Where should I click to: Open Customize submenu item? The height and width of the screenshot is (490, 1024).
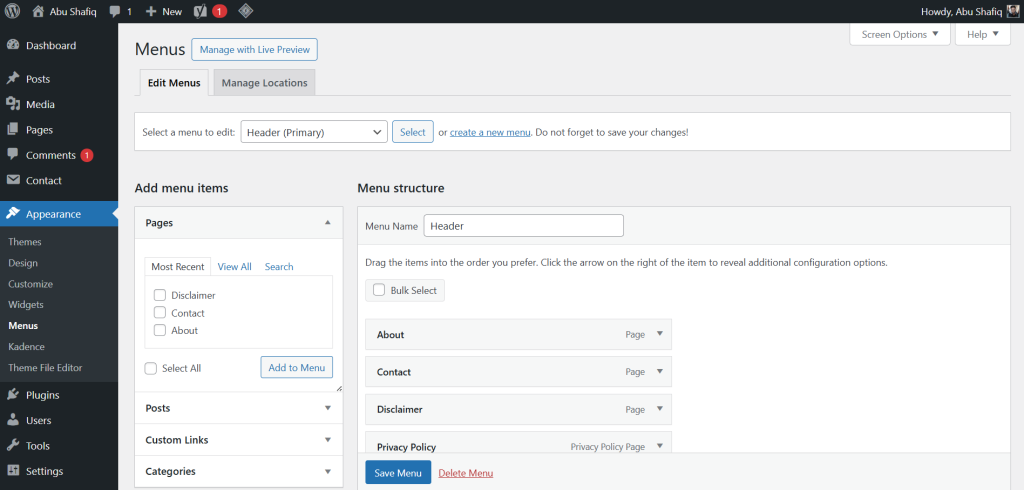coord(31,284)
